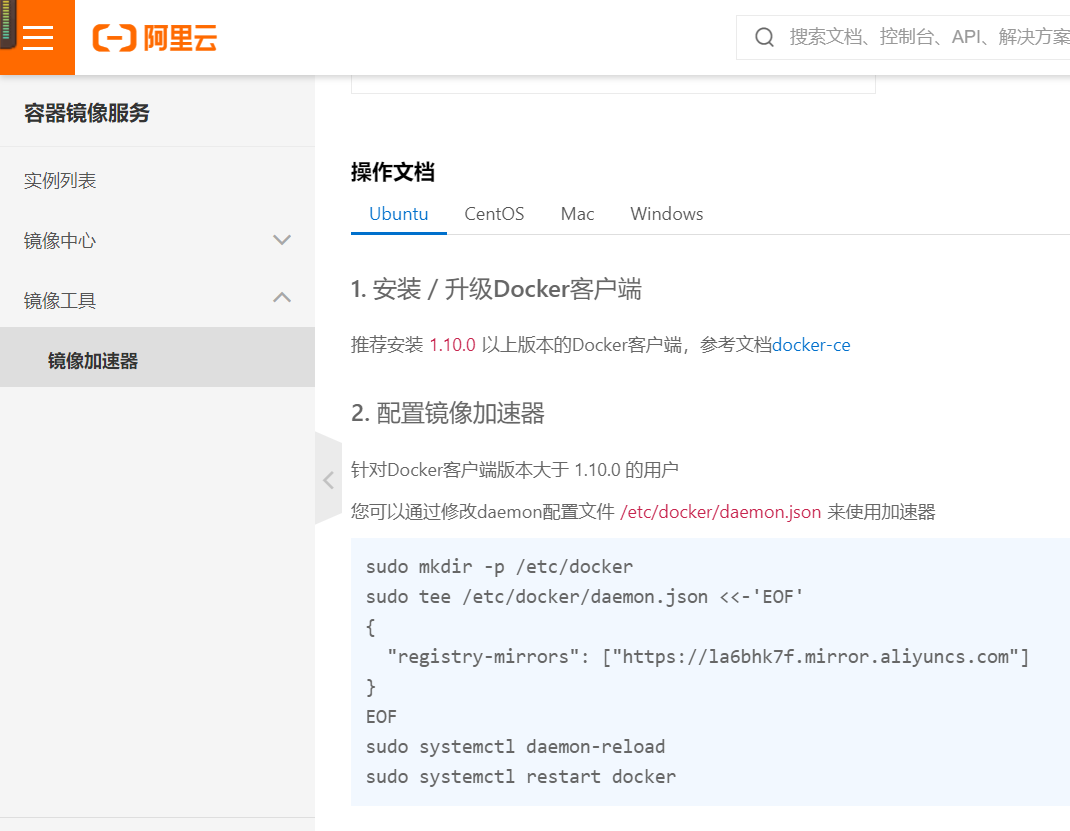Switch to the CentOS tab
The width and height of the screenshot is (1070, 831).
pos(493,213)
